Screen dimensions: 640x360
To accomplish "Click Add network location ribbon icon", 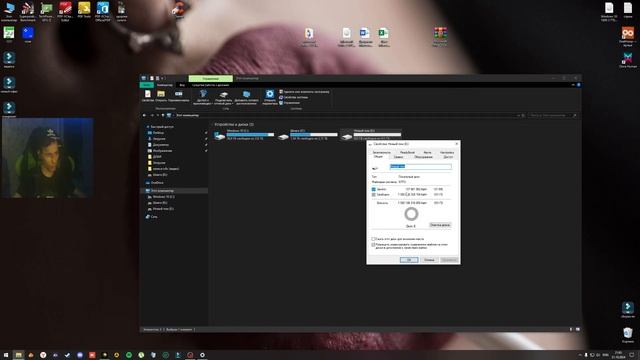I will (246, 98).
